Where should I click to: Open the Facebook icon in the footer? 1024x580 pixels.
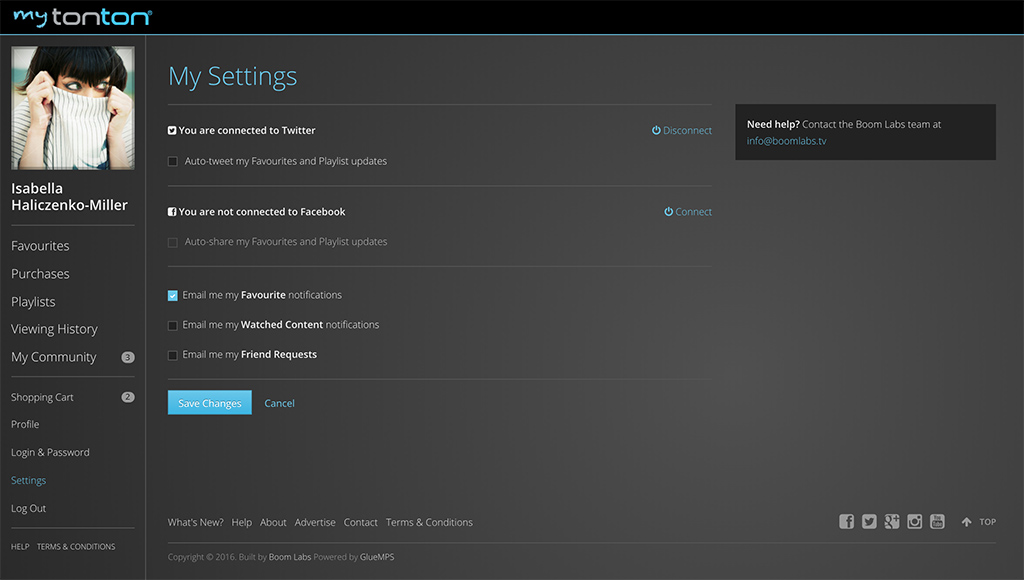[846, 522]
